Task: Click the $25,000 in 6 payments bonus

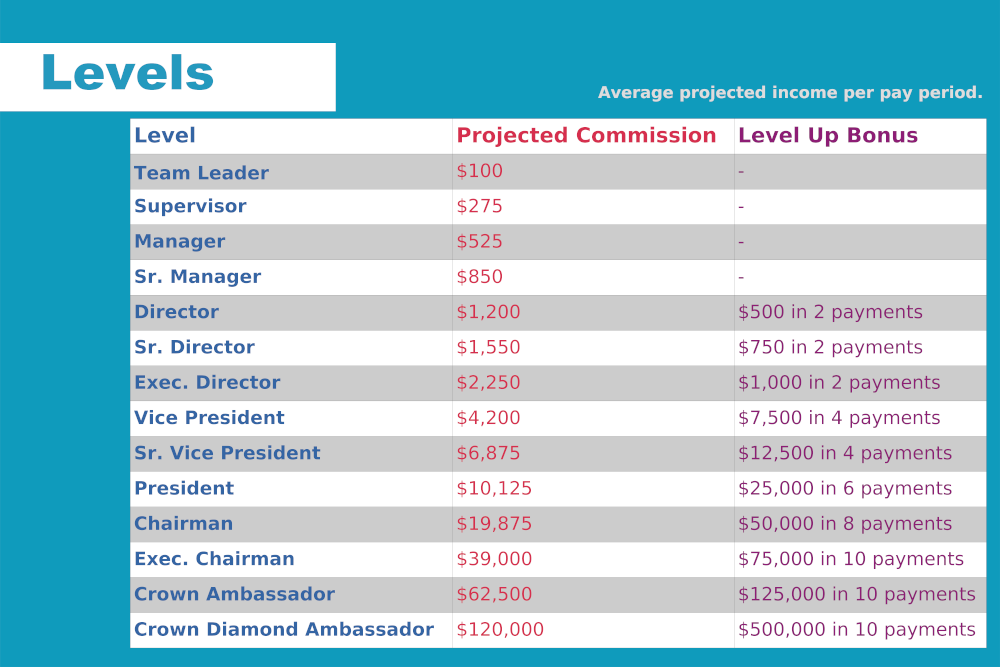Action: (845, 489)
